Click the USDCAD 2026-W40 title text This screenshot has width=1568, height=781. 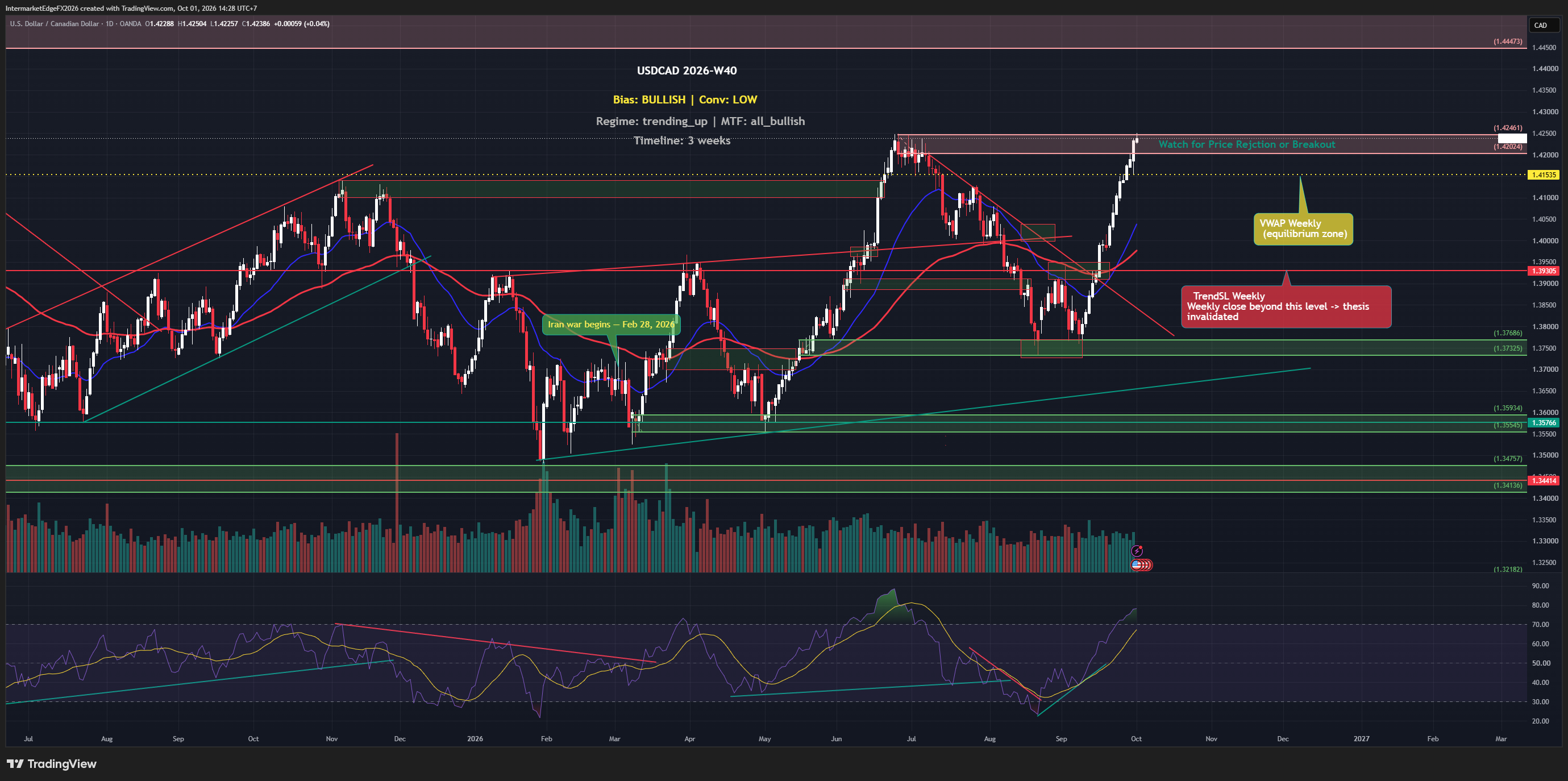pyautogui.click(x=687, y=70)
